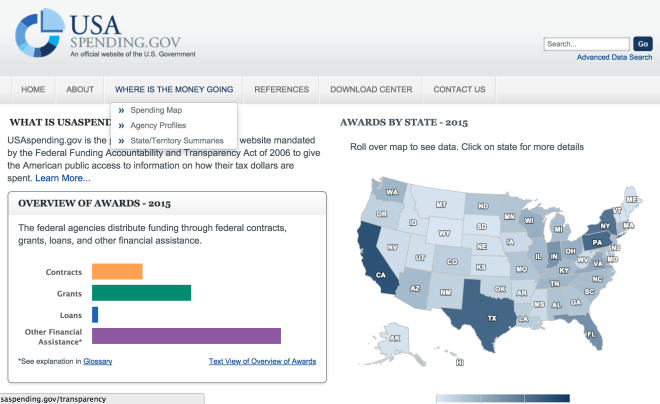Choose State/Territory Summaries menu entry
Screen dimensions: 660x404
tap(177, 141)
